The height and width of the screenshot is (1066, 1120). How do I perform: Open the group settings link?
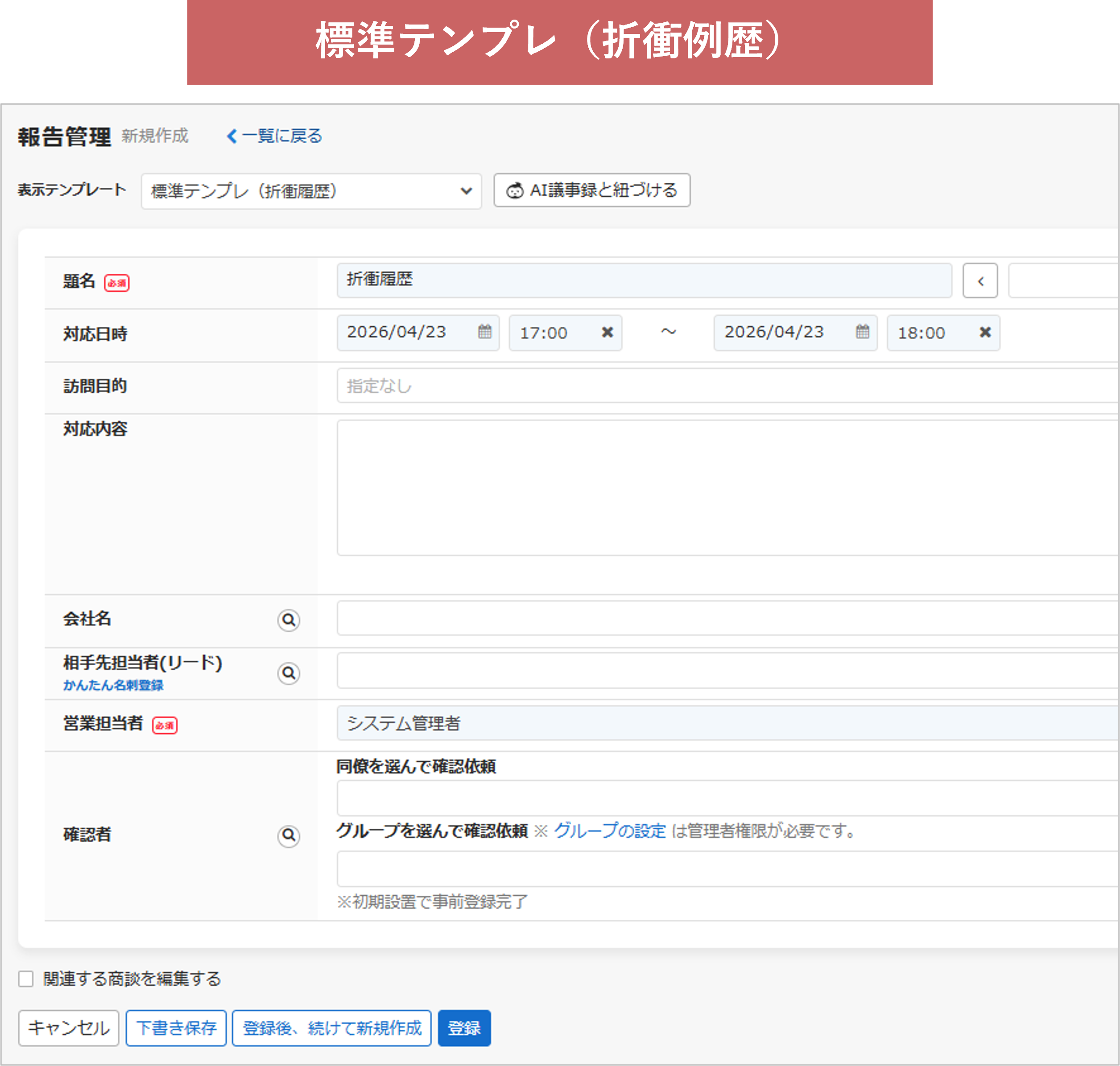tap(609, 831)
